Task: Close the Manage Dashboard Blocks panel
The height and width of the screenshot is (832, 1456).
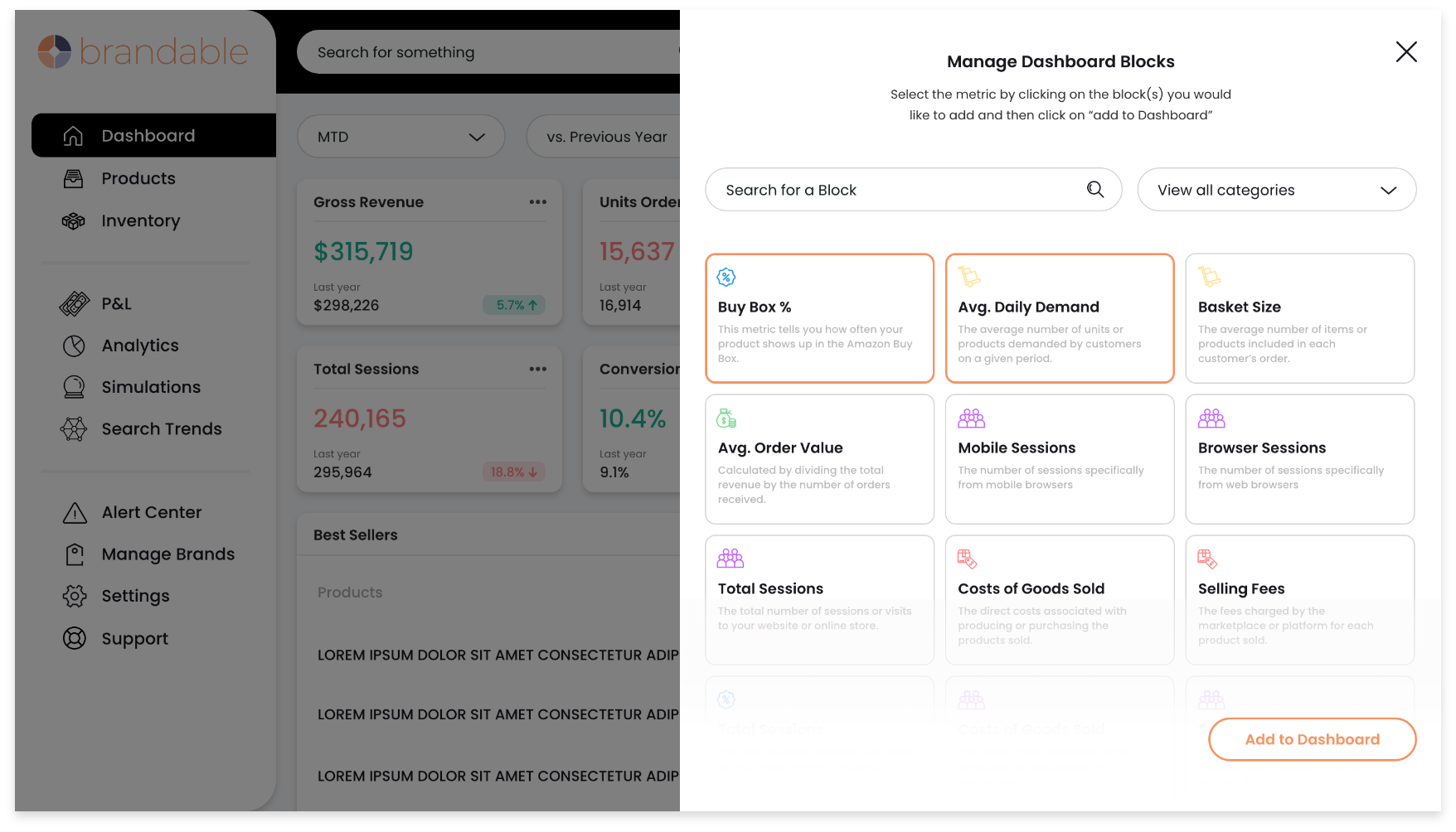Action: coord(1405,52)
